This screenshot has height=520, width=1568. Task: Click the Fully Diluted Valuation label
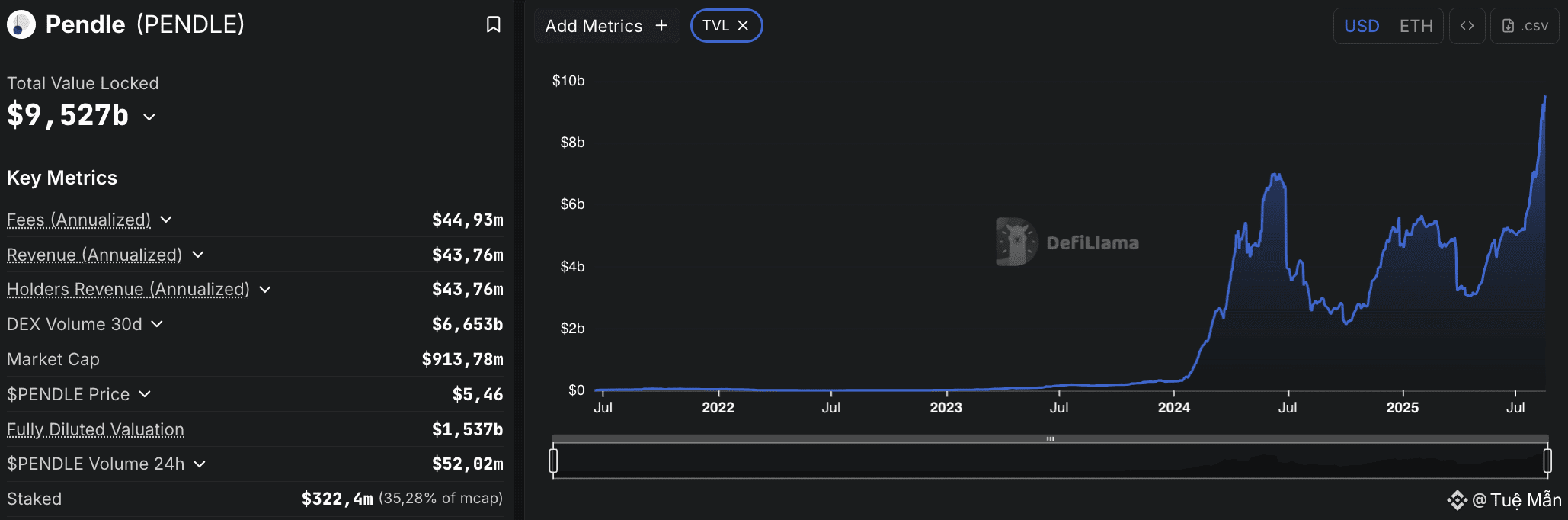click(95, 429)
